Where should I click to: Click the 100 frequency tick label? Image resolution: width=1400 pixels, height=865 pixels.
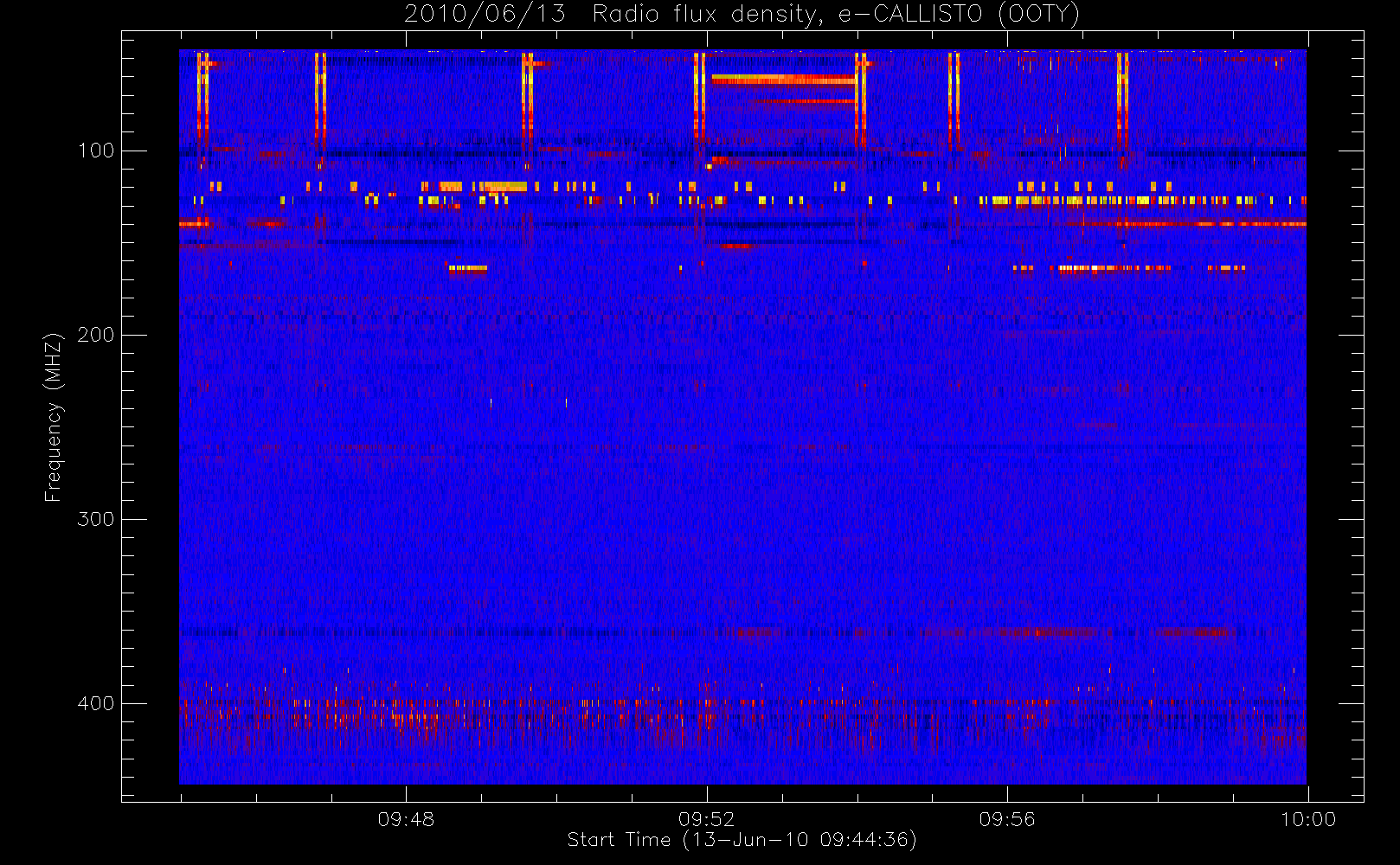(x=96, y=151)
